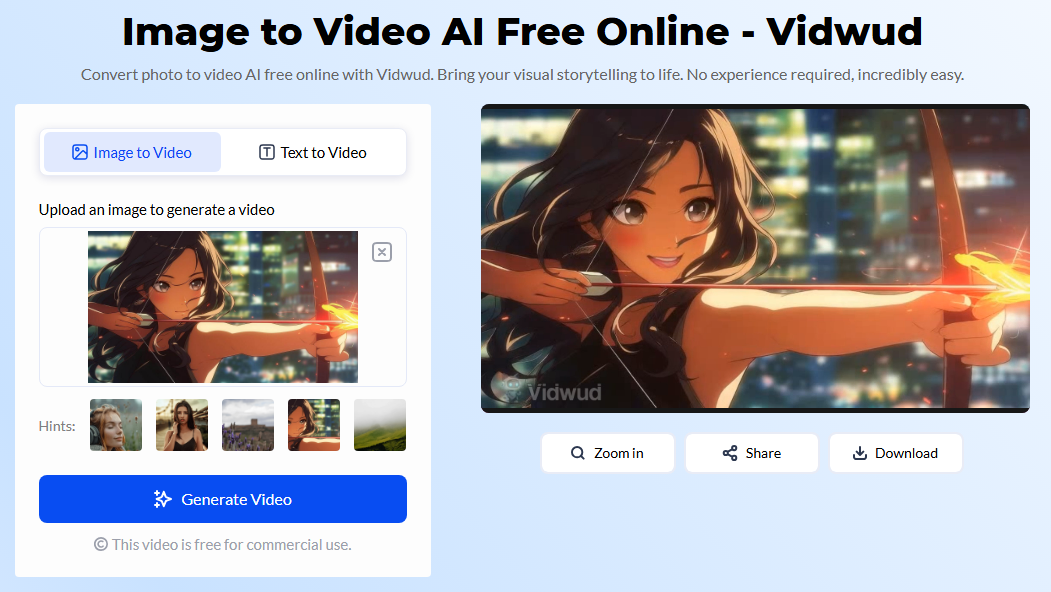Remove the uploaded image with X icon
The image size is (1051, 592).
tap(382, 252)
